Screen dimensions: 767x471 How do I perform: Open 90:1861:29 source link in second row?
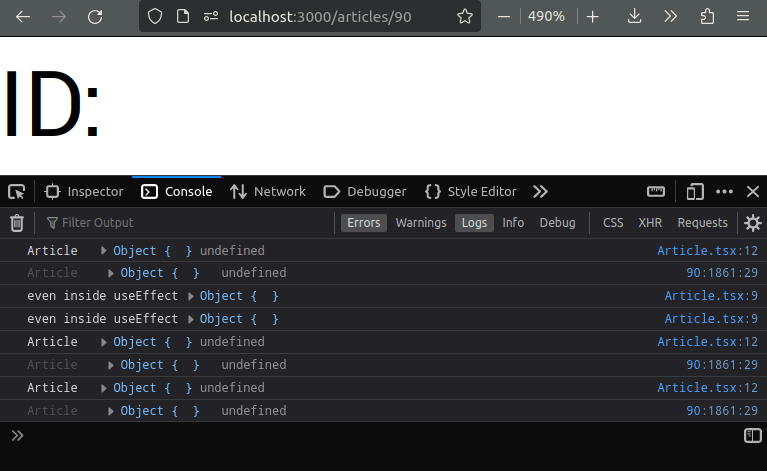coord(722,273)
